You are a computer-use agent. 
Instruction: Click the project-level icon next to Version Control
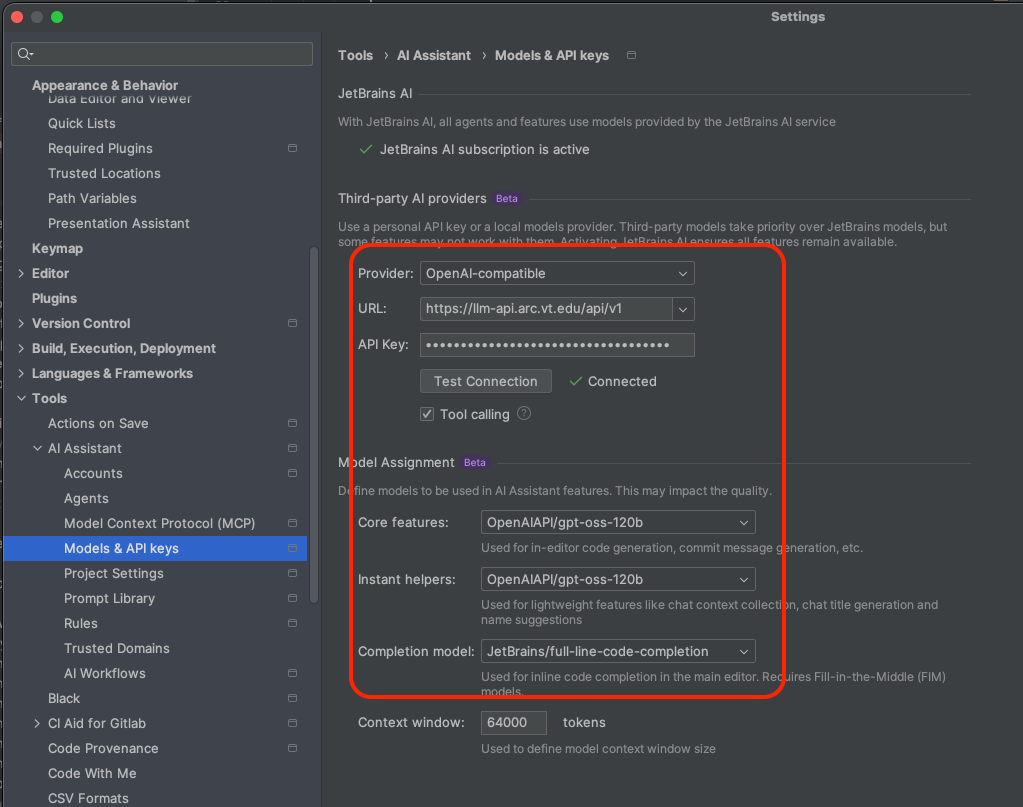tap(292, 323)
